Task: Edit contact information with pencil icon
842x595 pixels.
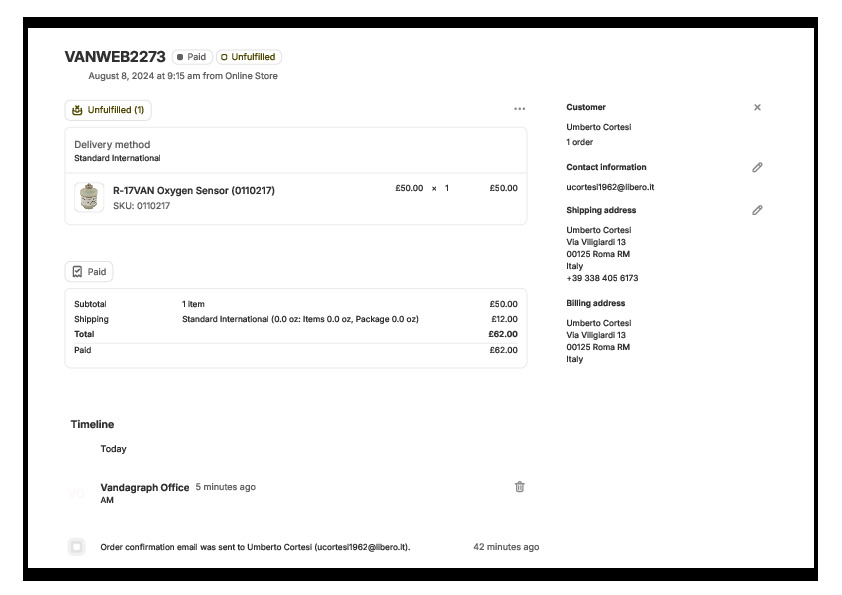Action: pos(757,168)
